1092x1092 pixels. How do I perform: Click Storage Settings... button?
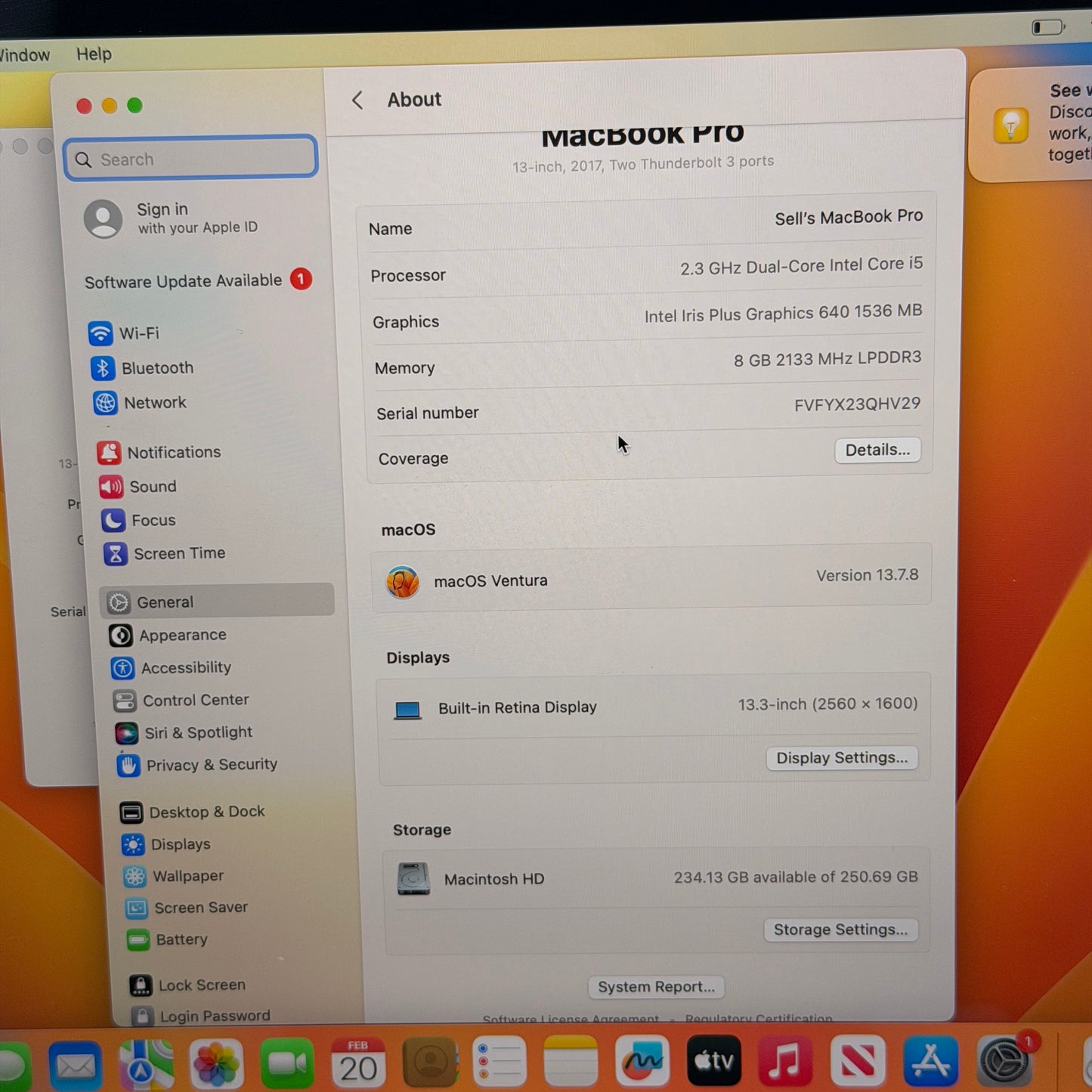tap(840, 930)
